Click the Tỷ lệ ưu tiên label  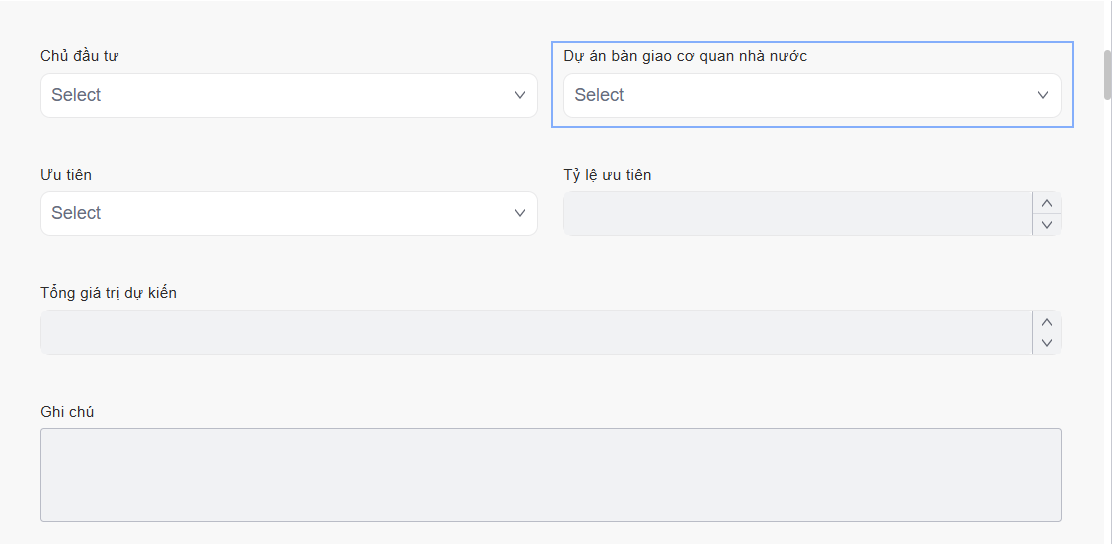click(607, 175)
